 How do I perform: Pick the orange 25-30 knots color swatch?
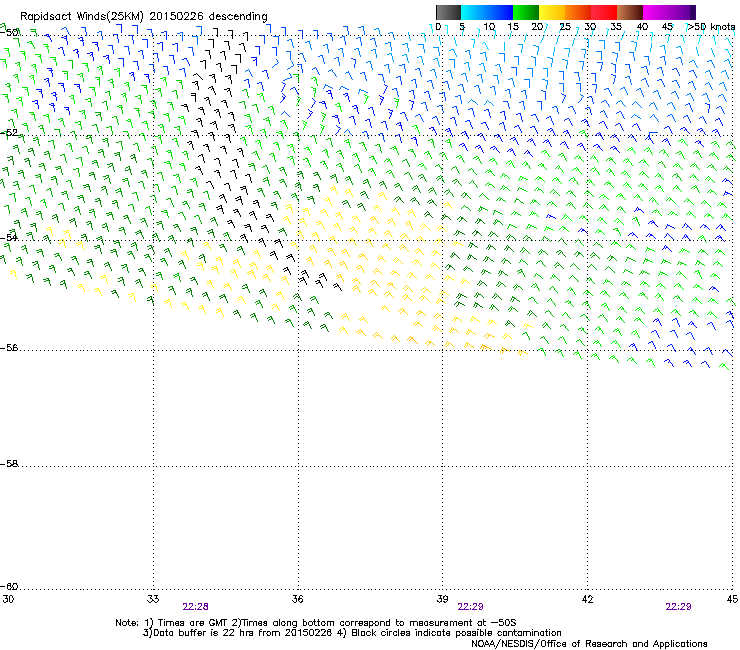pyautogui.click(x=578, y=12)
